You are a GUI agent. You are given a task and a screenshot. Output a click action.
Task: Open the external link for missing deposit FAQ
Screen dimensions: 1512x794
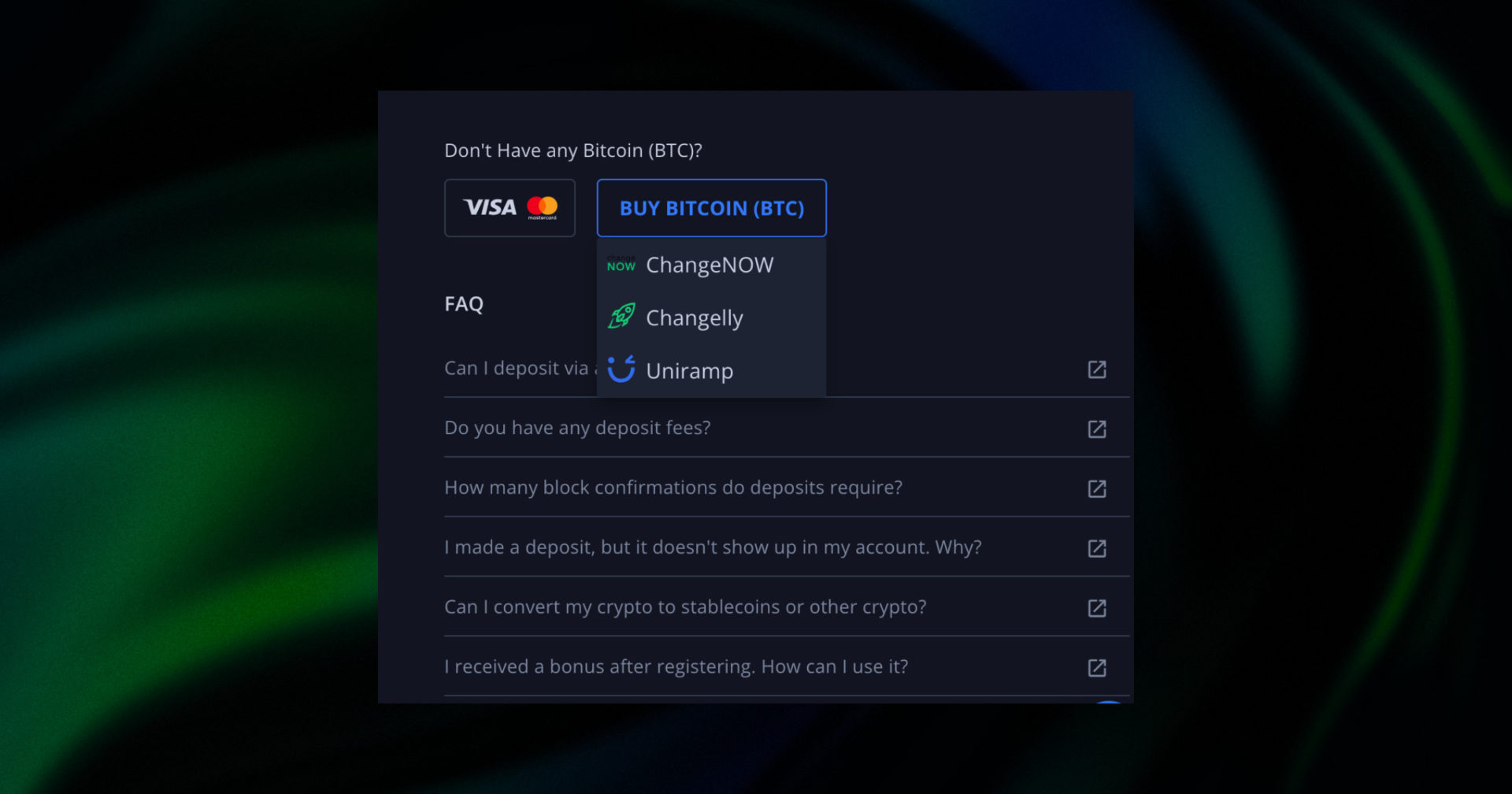point(1097,548)
